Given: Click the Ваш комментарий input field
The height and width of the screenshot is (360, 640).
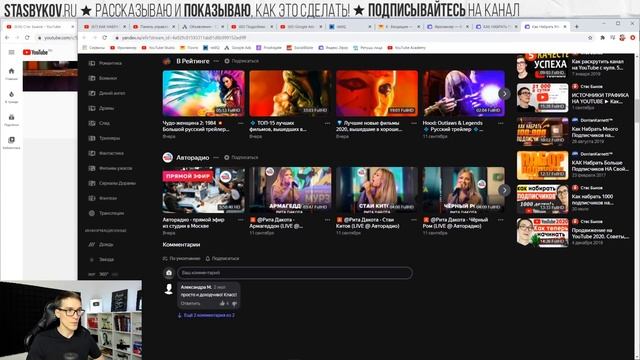Looking at the screenshot, I should (295, 273).
